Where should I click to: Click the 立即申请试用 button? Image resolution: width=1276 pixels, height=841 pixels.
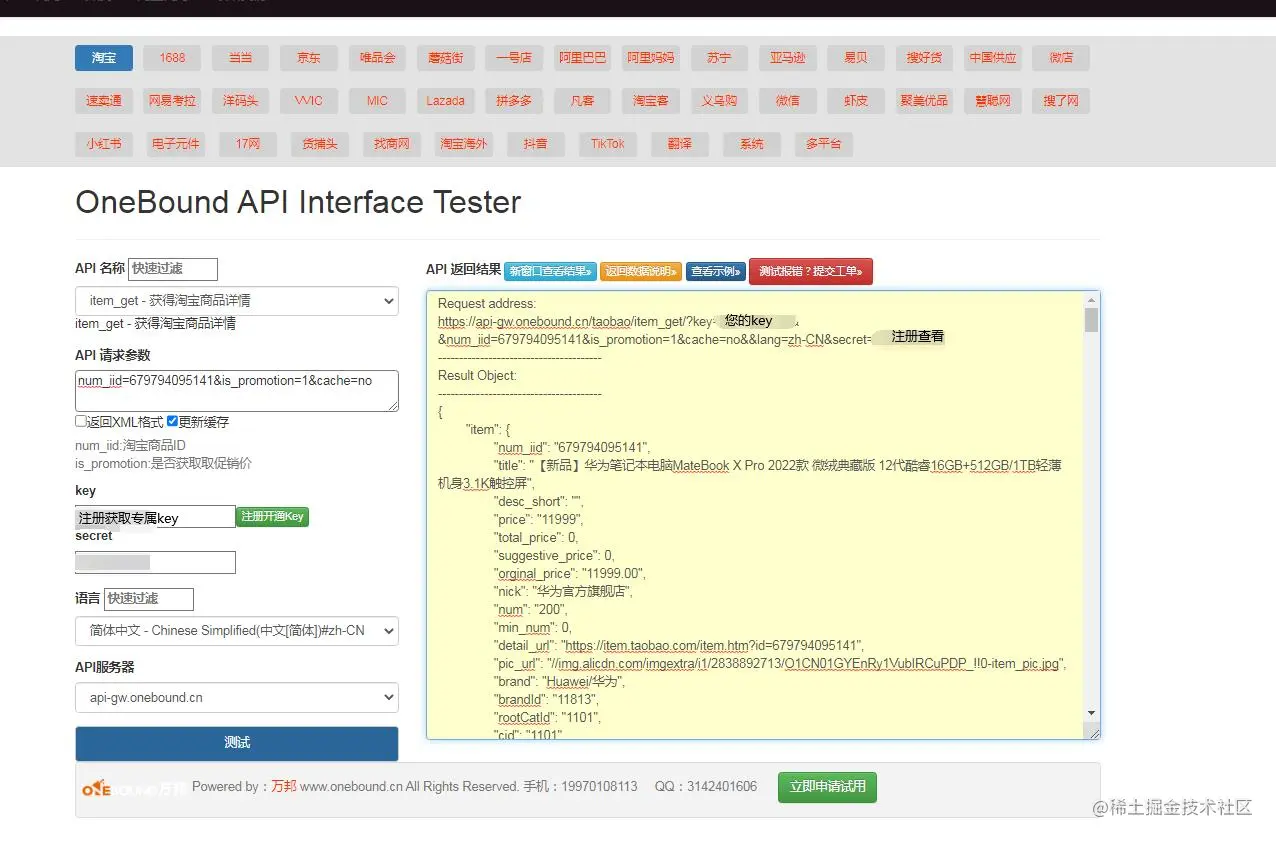pyautogui.click(x=828, y=787)
